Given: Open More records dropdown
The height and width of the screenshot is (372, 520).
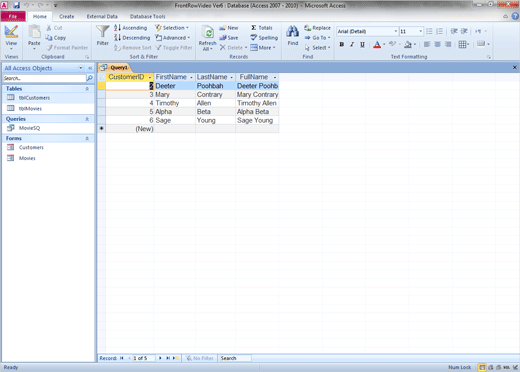Looking at the screenshot, I should point(263,48).
